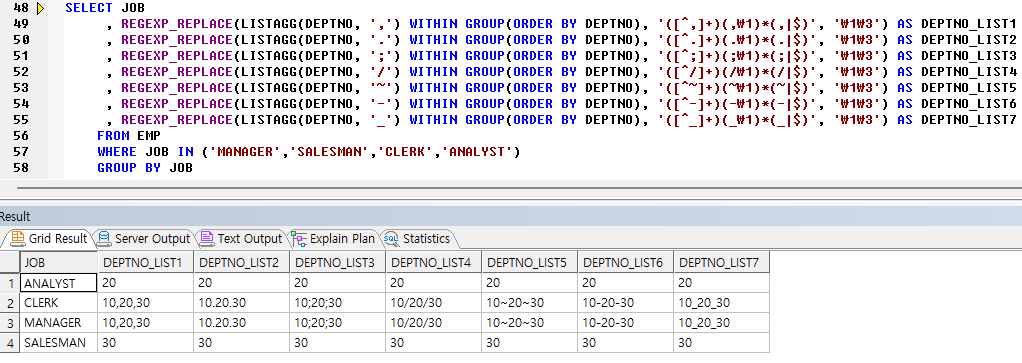Click CLERK's DEPTNO_LIST2 value 10.20.30
The height and width of the screenshot is (363, 1022).
(241, 303)
